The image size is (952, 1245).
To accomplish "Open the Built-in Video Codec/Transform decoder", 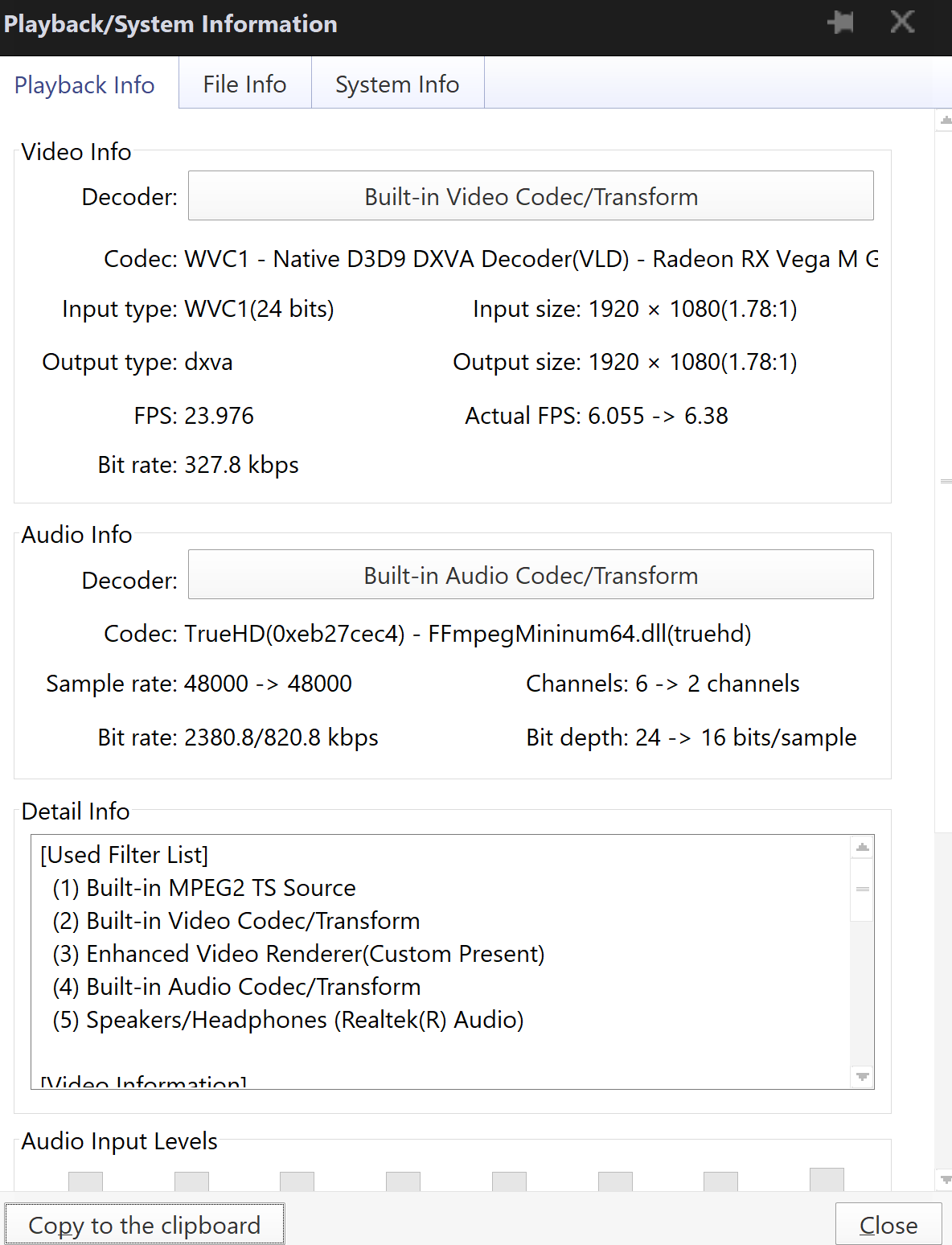I will point(531,196).
